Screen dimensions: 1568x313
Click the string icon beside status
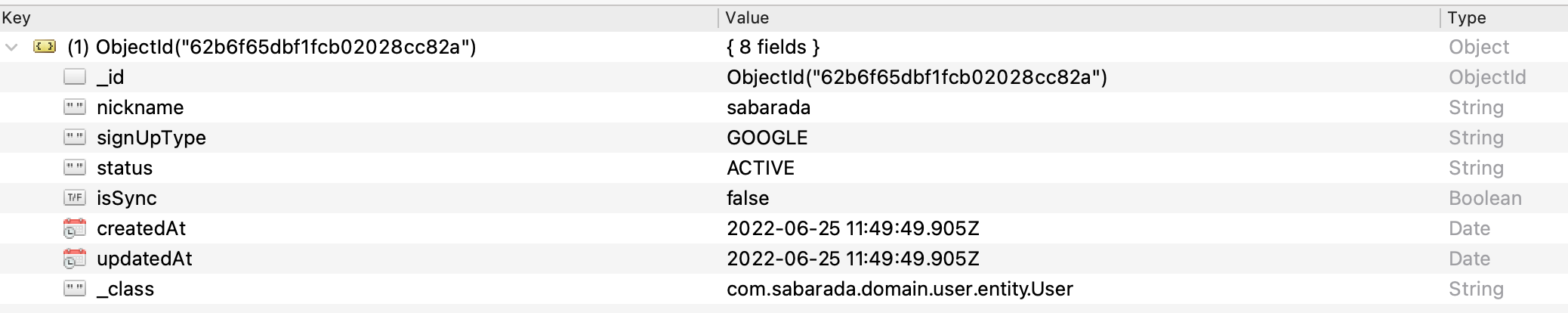click(75, 168)
